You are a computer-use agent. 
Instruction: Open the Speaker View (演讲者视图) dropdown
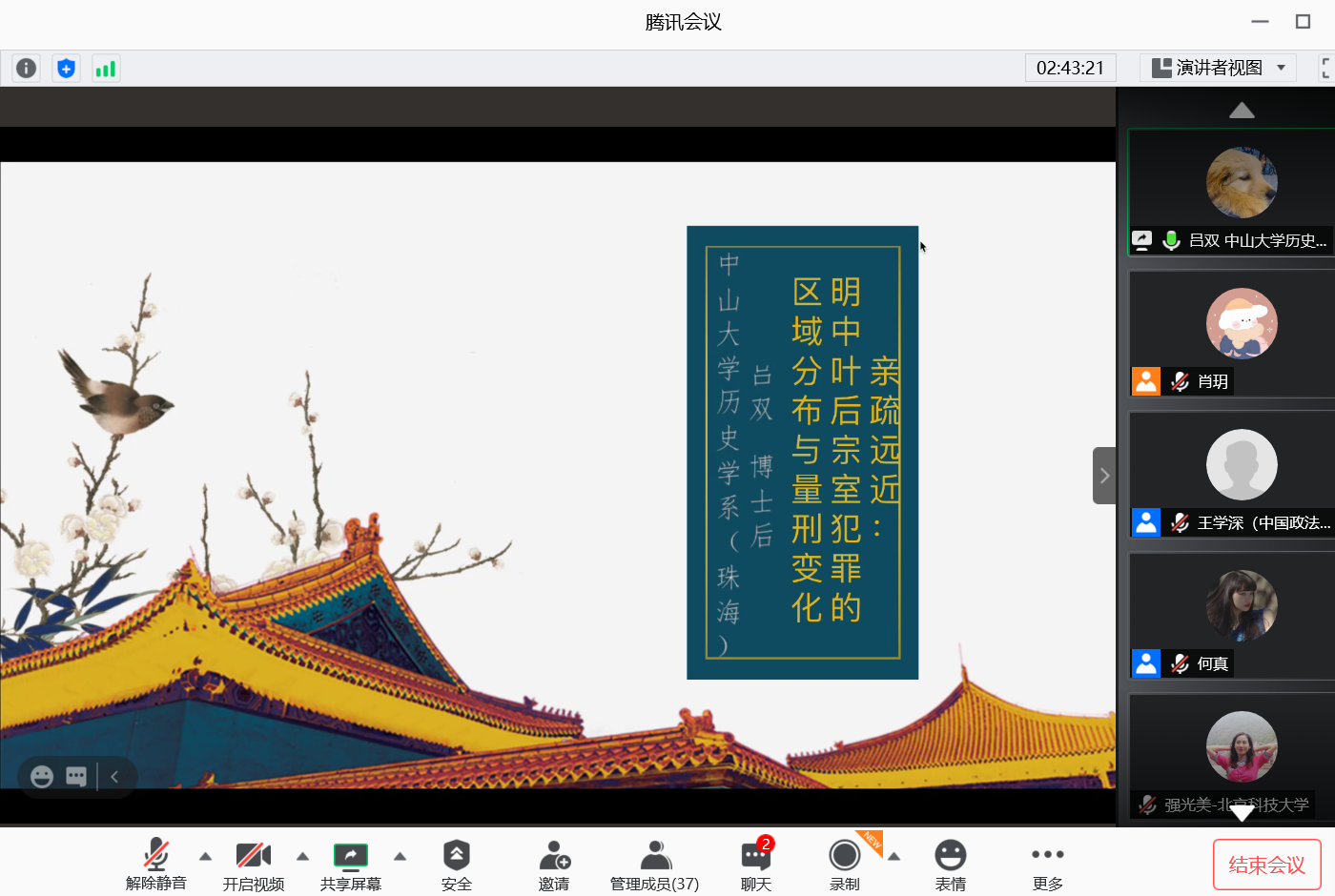click(1219, 68)
